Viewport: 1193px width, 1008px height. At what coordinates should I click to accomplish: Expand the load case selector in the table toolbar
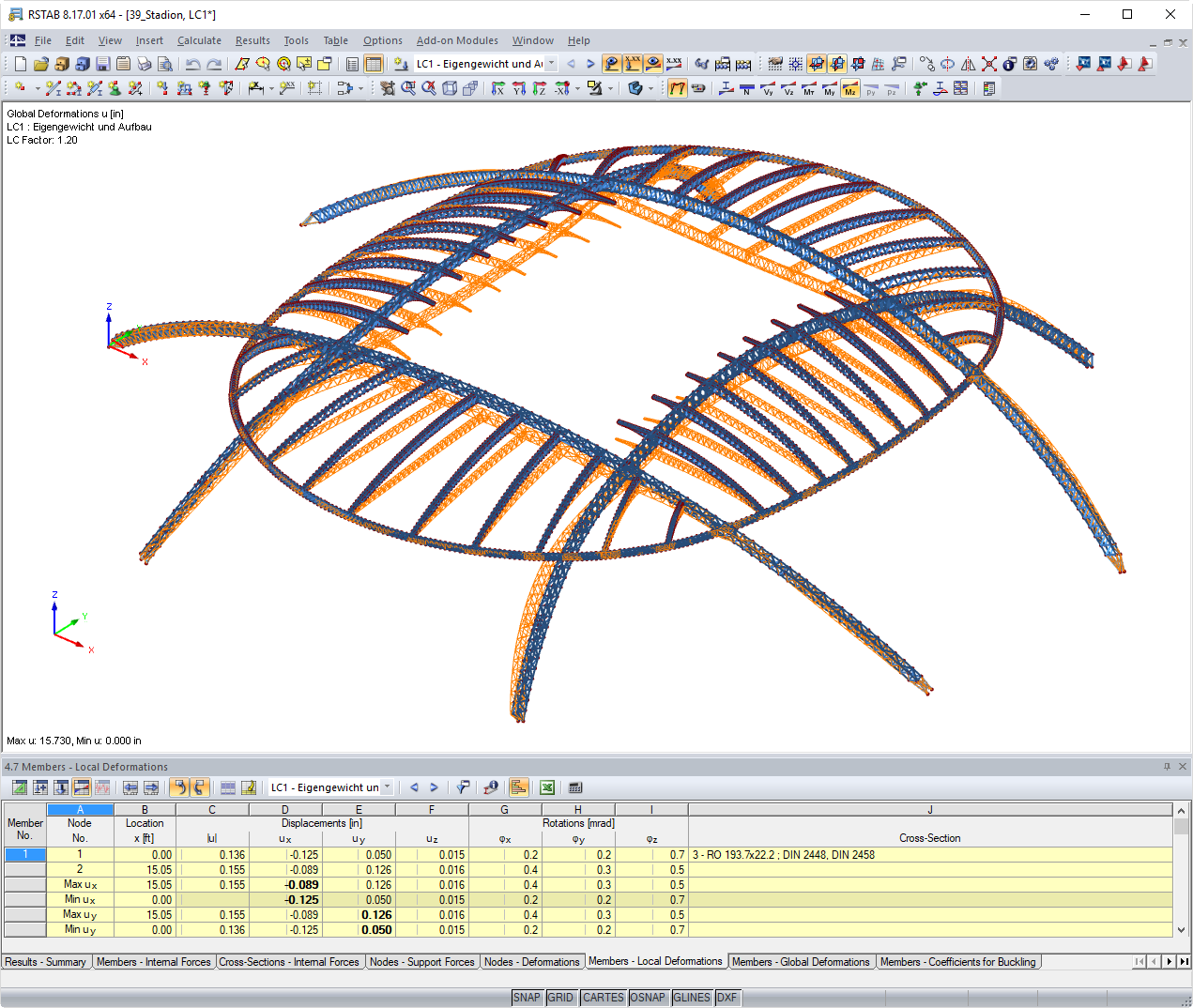(389, 787)
